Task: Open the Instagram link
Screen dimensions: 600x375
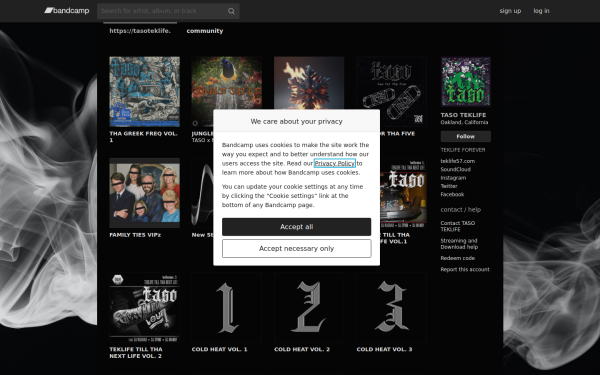Action: pos(453,178)
